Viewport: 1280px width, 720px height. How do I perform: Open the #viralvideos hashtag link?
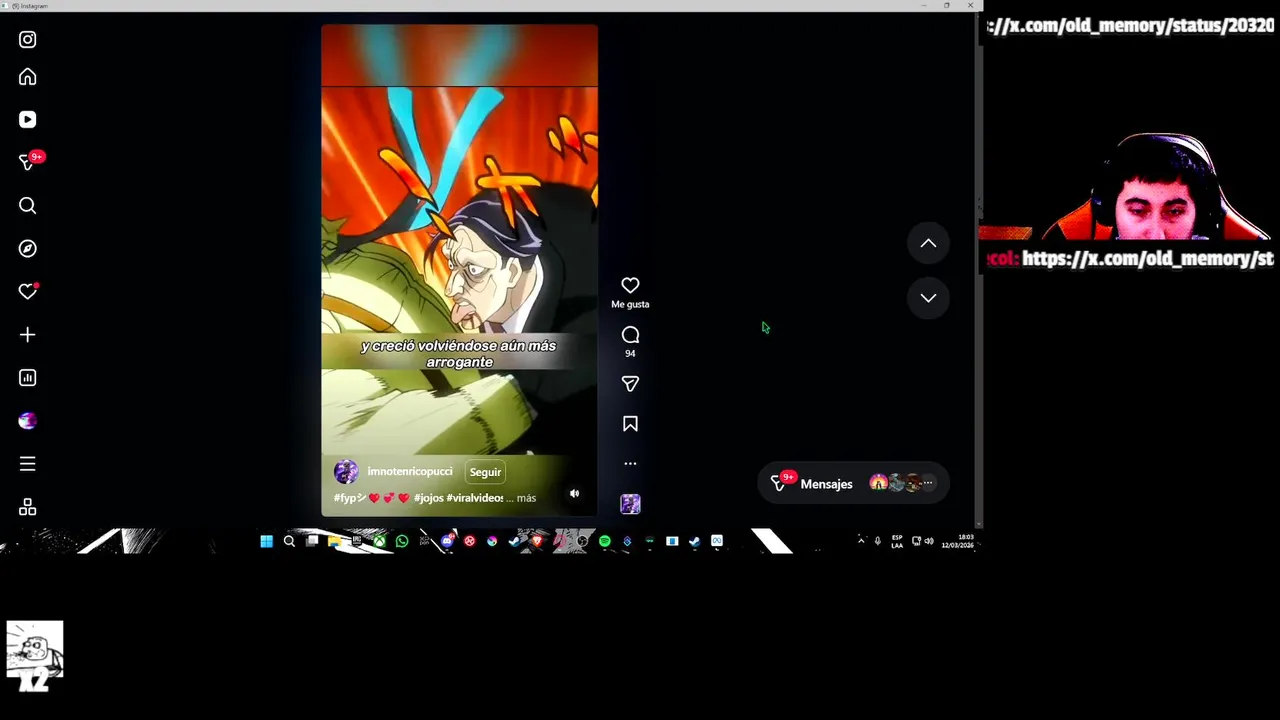(475, 498)
